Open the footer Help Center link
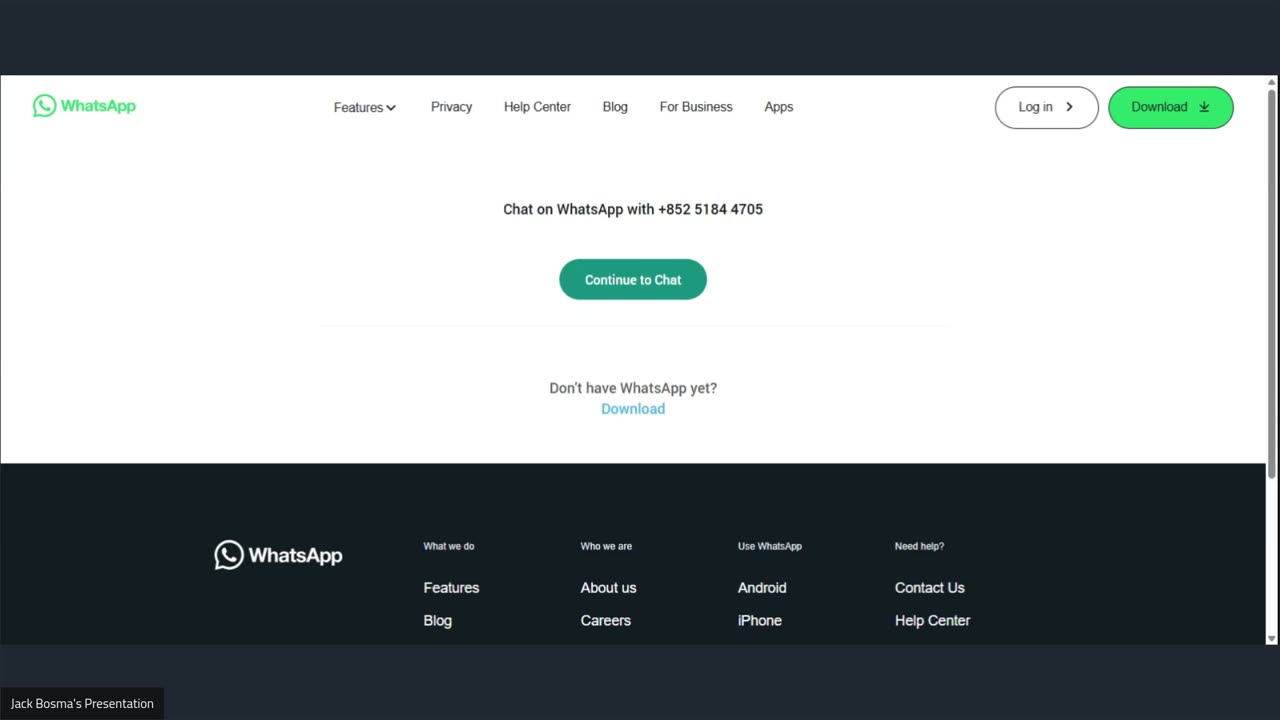The width and height of the screenshot is (1280, 720). click(932, 621)
